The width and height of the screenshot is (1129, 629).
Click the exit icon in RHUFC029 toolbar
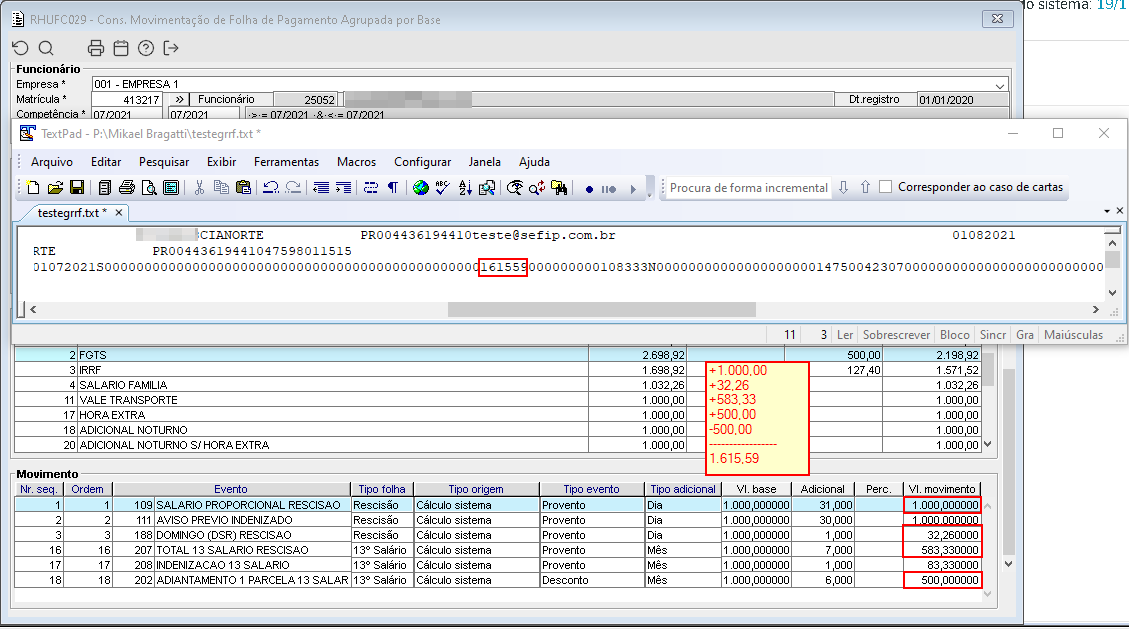[x=171, y=48]
